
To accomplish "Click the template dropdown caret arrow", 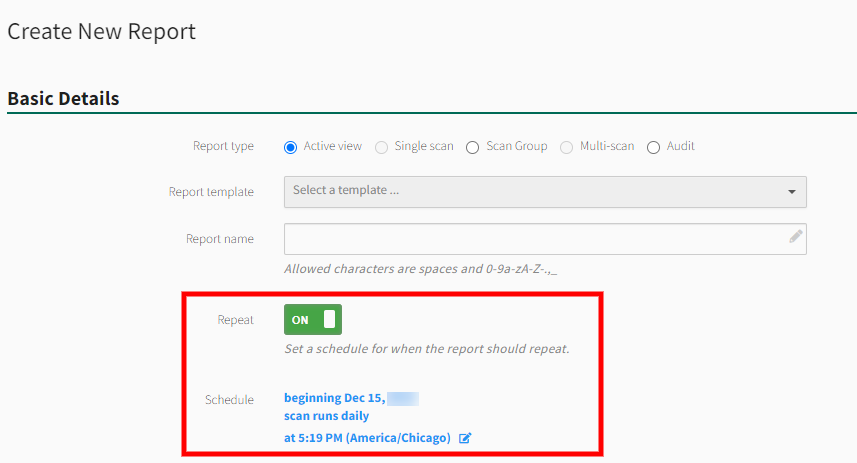I will (791, 191).
